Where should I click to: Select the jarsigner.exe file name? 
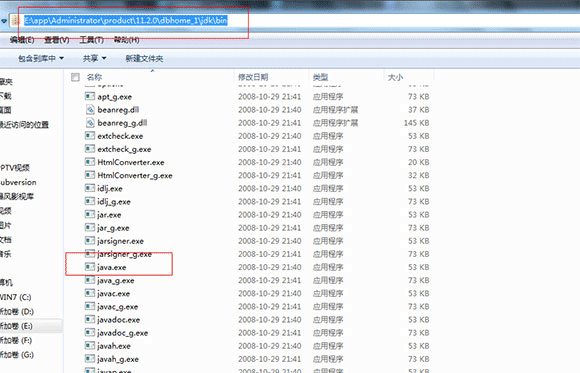[x=120, y=241]
